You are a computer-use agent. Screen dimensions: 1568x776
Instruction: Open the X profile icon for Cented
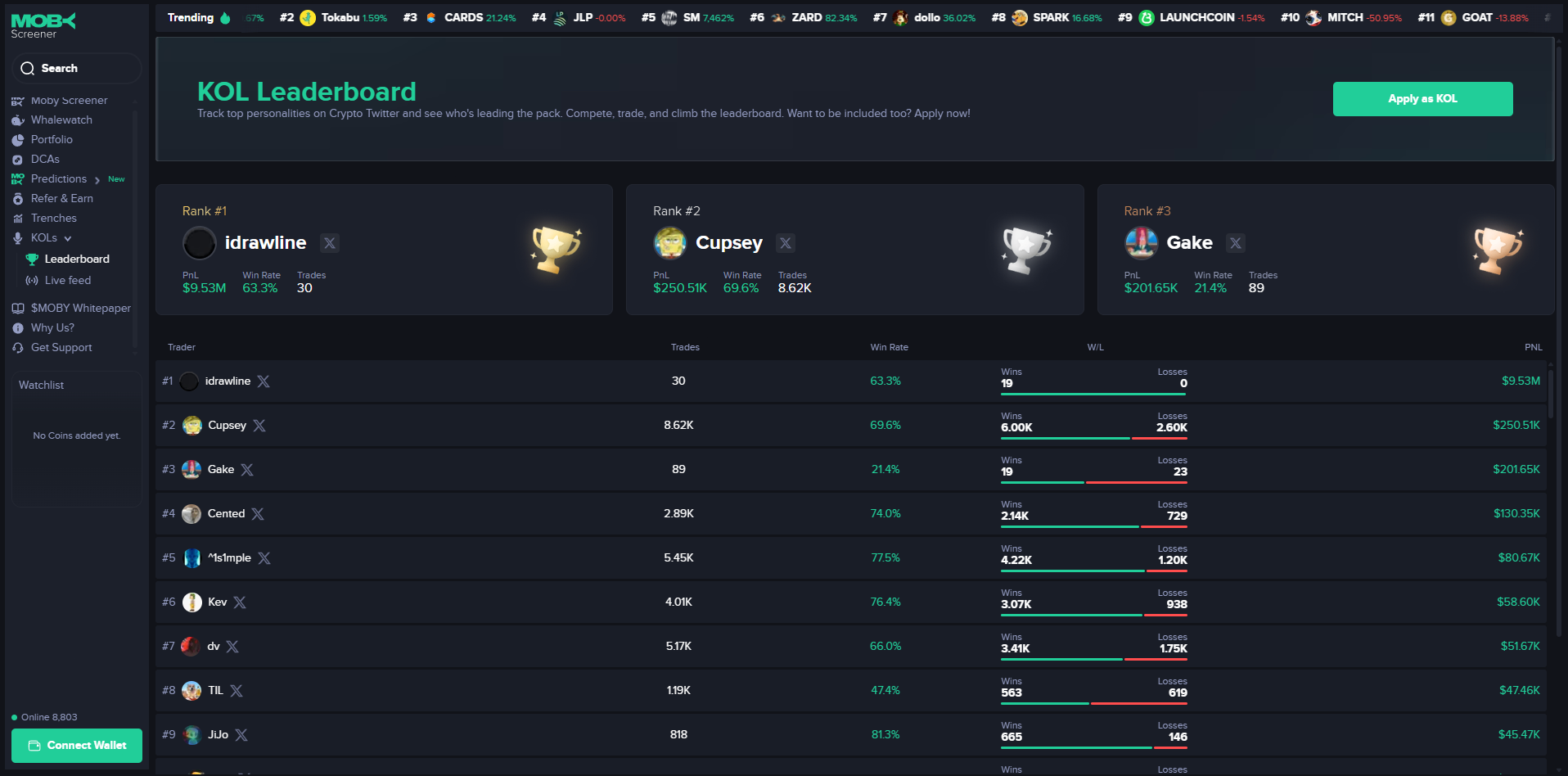tap(258, 514)
